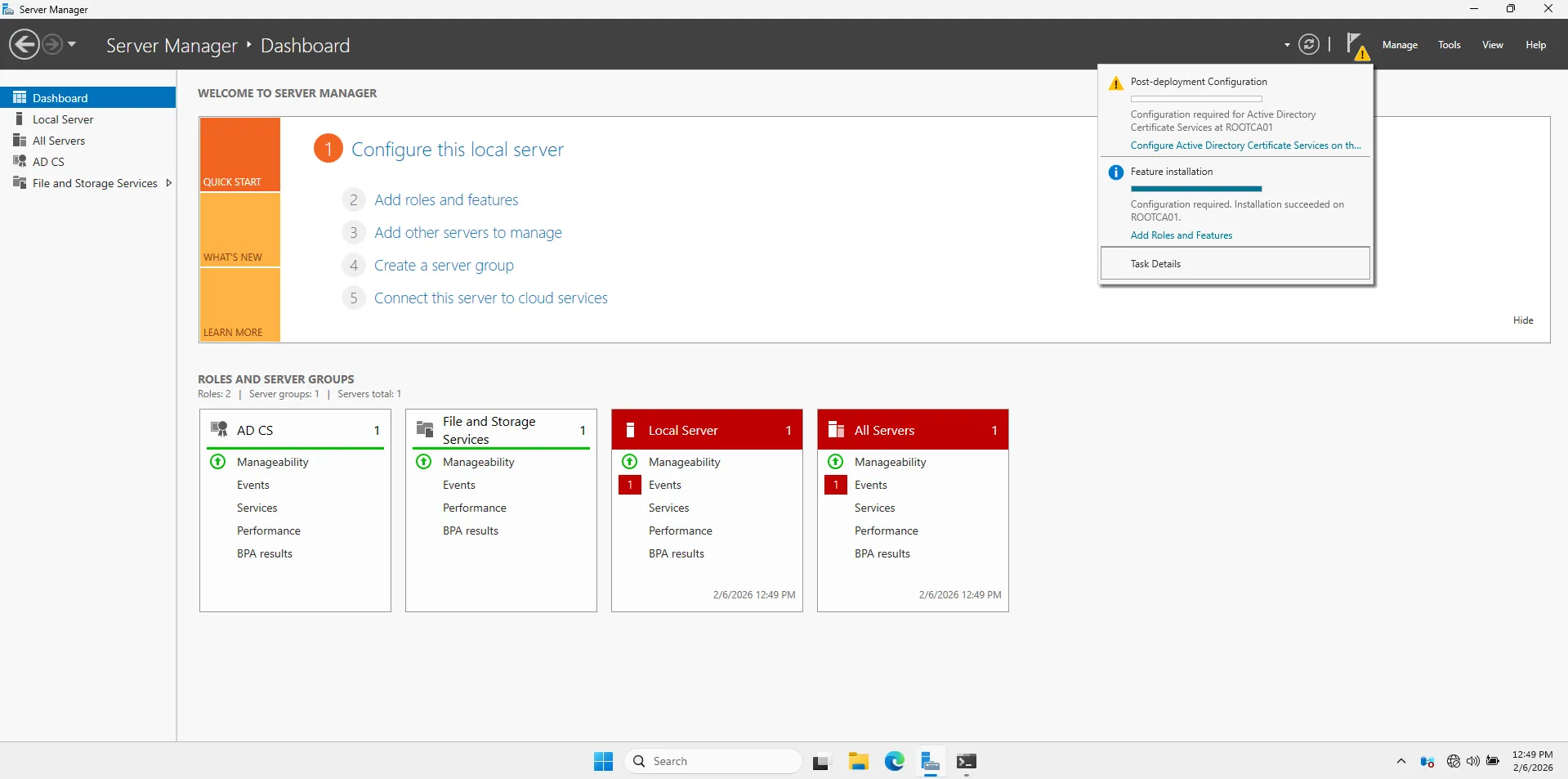Click the Windows Start button

click(x=603, y=761)
